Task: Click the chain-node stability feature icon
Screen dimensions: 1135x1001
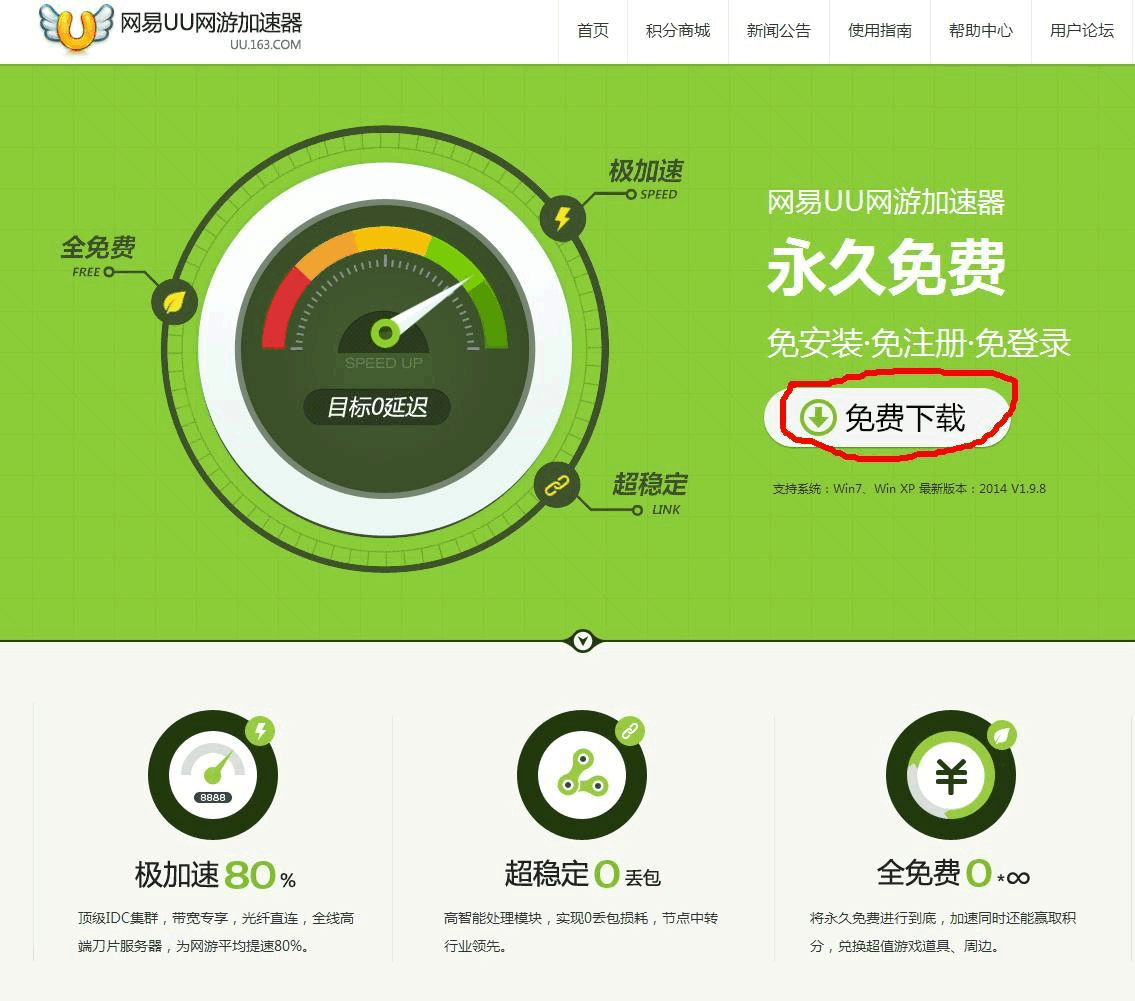Action: point(582,774)
